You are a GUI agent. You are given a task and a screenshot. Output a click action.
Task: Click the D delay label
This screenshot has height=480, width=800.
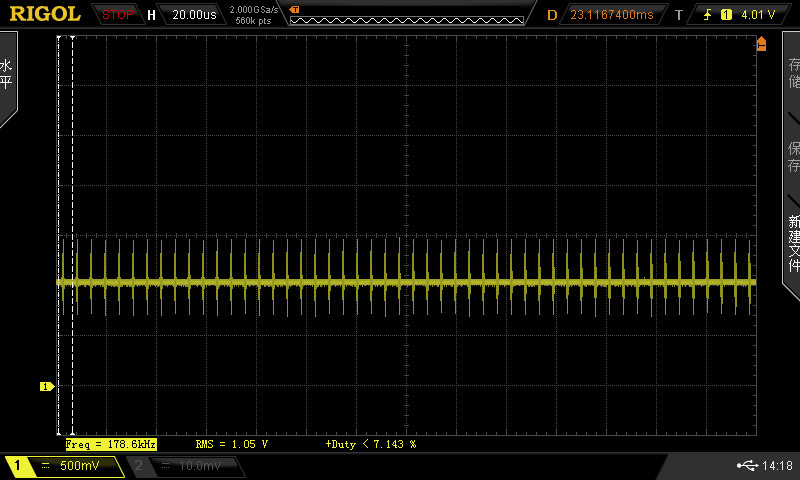552,15
